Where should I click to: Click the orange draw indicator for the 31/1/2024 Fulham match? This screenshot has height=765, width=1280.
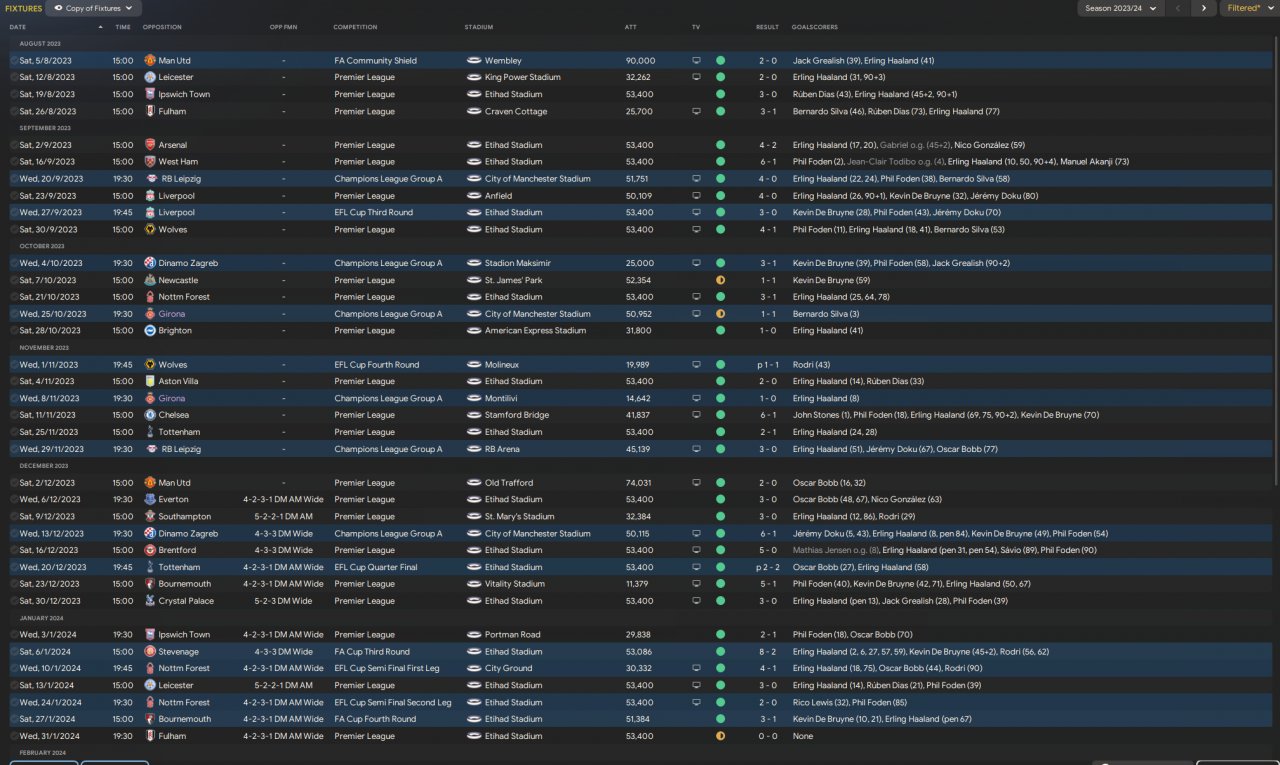[720, 736]
